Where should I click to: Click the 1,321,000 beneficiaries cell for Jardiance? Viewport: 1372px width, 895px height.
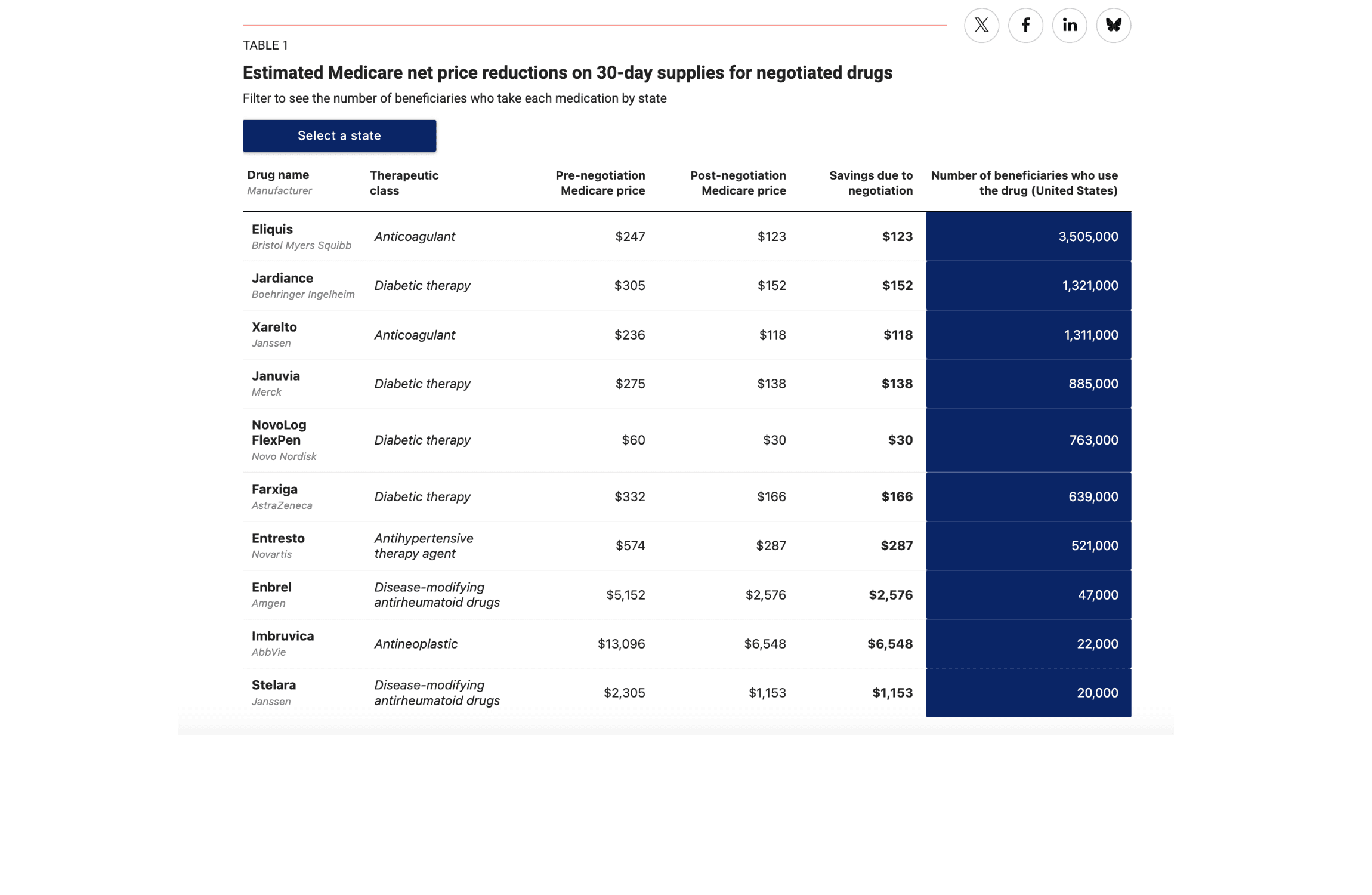(1028, 285)
